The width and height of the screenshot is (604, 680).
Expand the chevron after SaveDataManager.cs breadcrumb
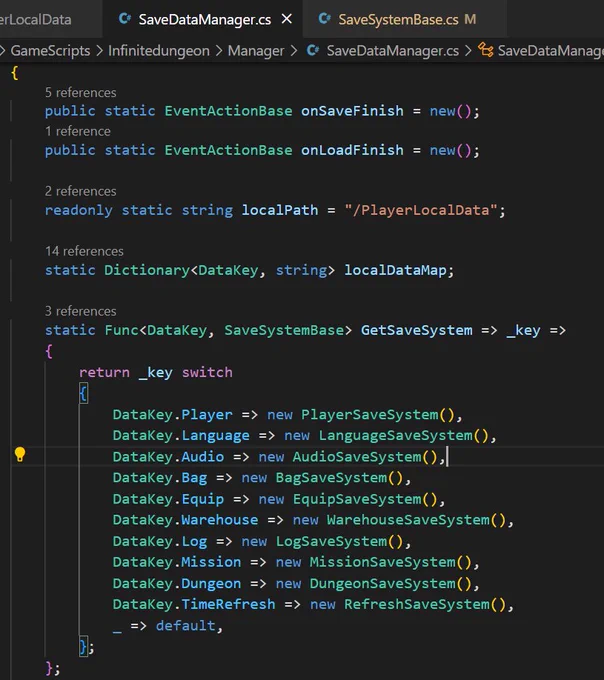[468, 51]
